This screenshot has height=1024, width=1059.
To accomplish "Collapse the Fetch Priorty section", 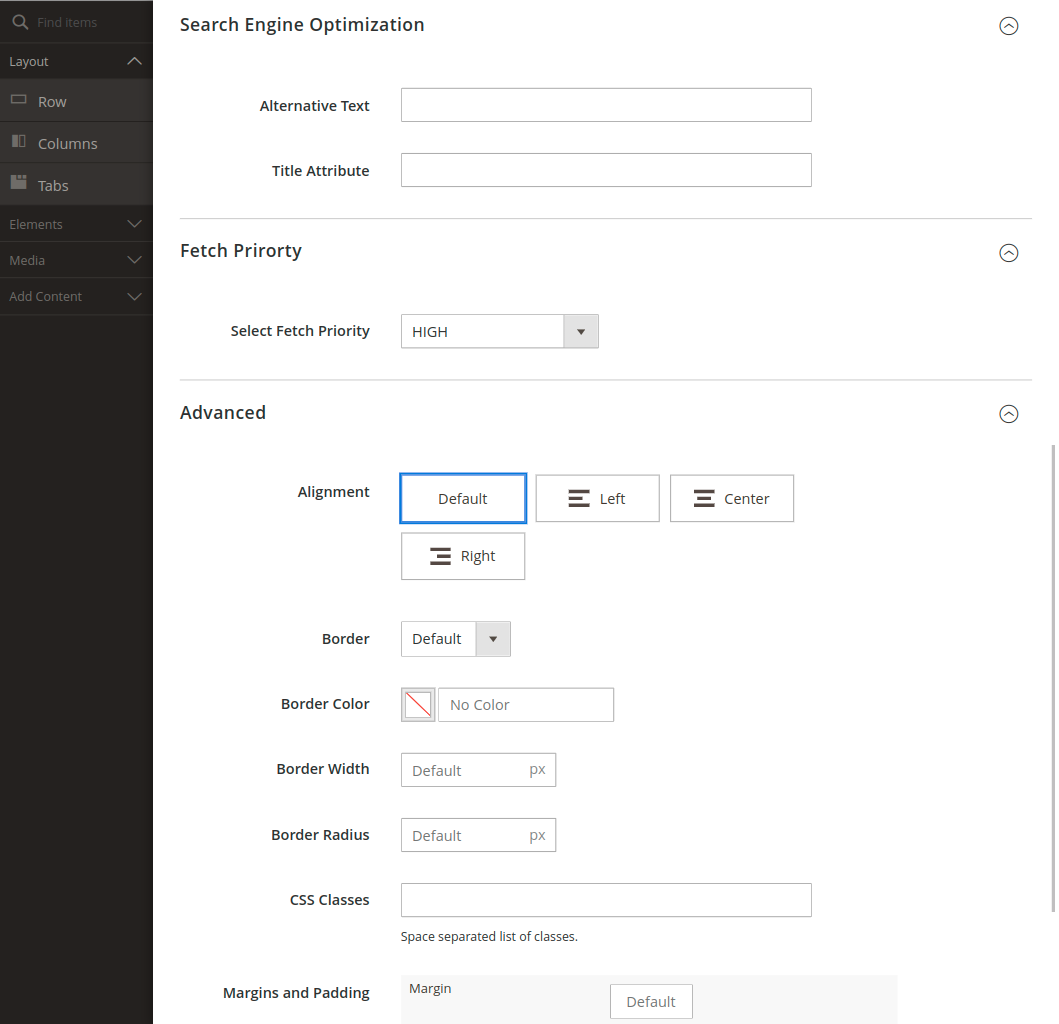I will (1008, 253).
